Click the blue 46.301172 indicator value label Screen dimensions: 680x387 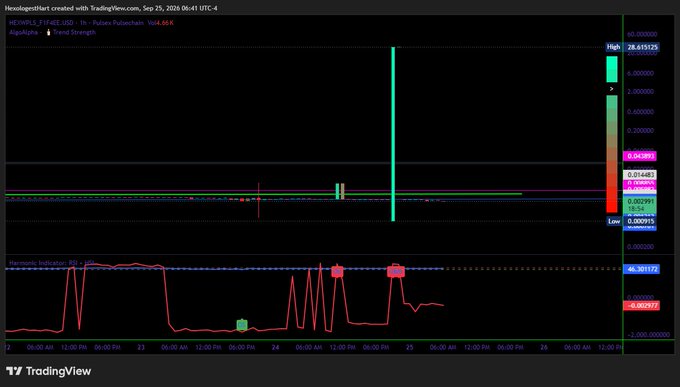[641, 269]
